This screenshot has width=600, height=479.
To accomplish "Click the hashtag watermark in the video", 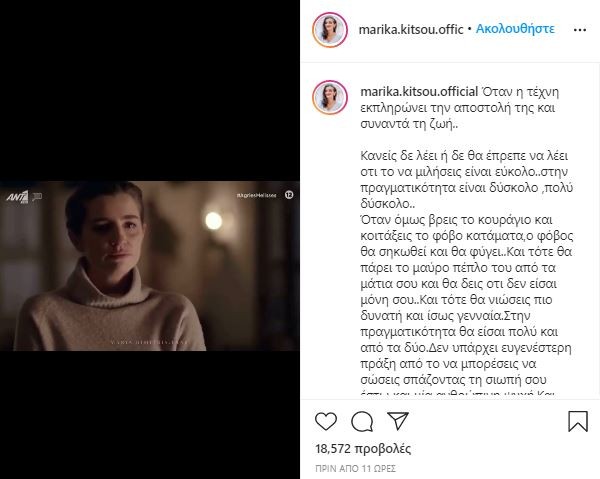I will coord(256,195).
